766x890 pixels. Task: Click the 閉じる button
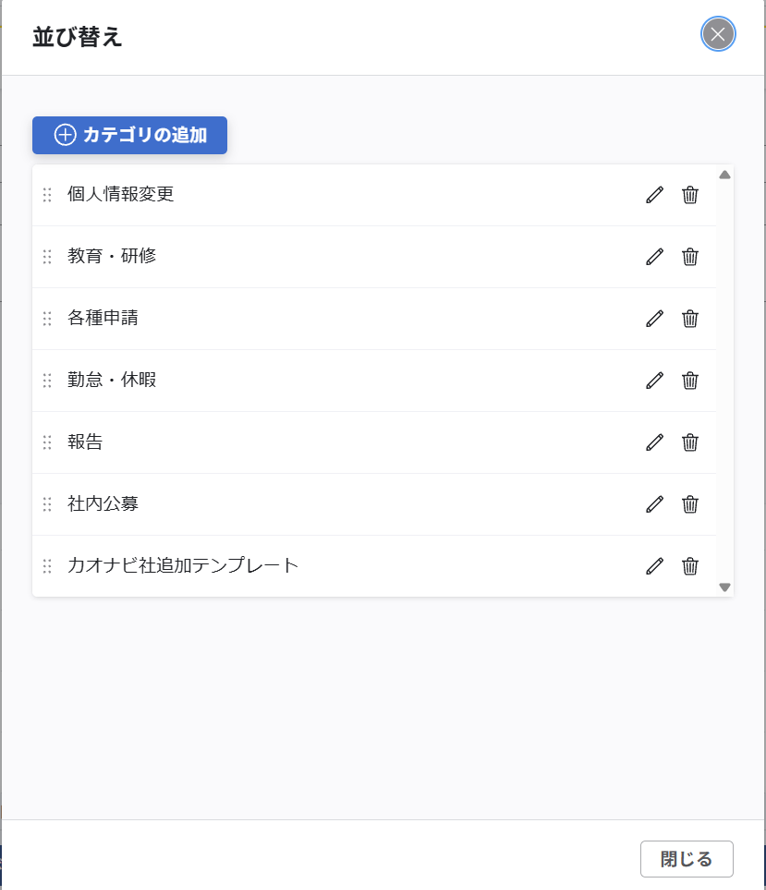tap(687, 859)
